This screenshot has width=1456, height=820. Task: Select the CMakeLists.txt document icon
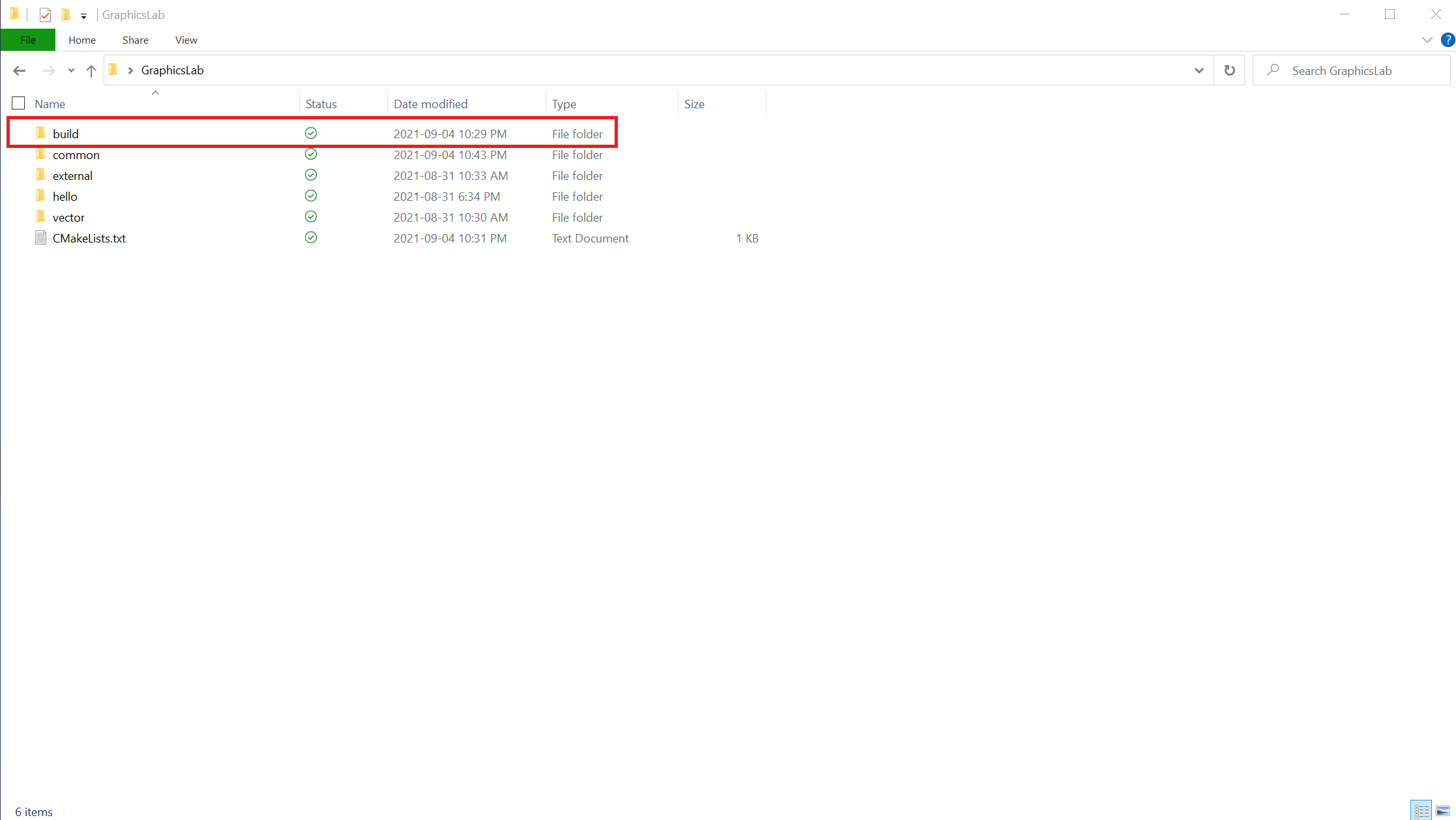[x=40, y=237]
